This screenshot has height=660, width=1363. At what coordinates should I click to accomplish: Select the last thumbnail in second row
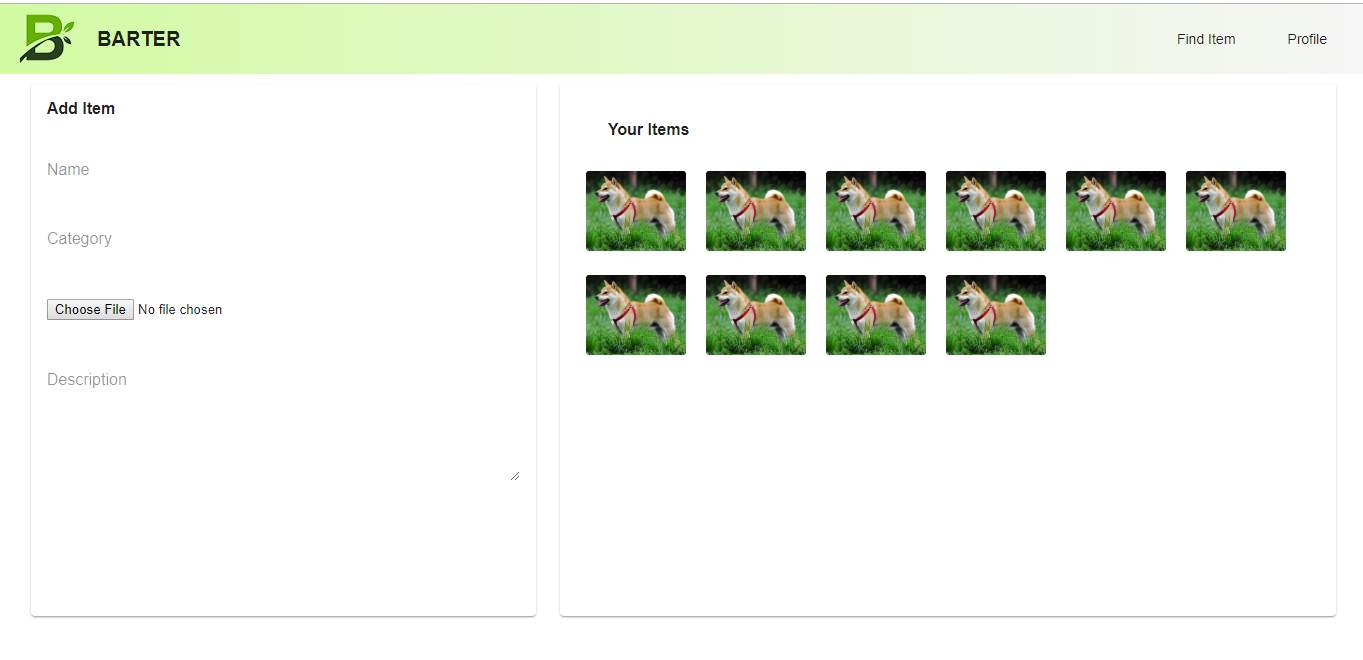(x=996, y=315)
